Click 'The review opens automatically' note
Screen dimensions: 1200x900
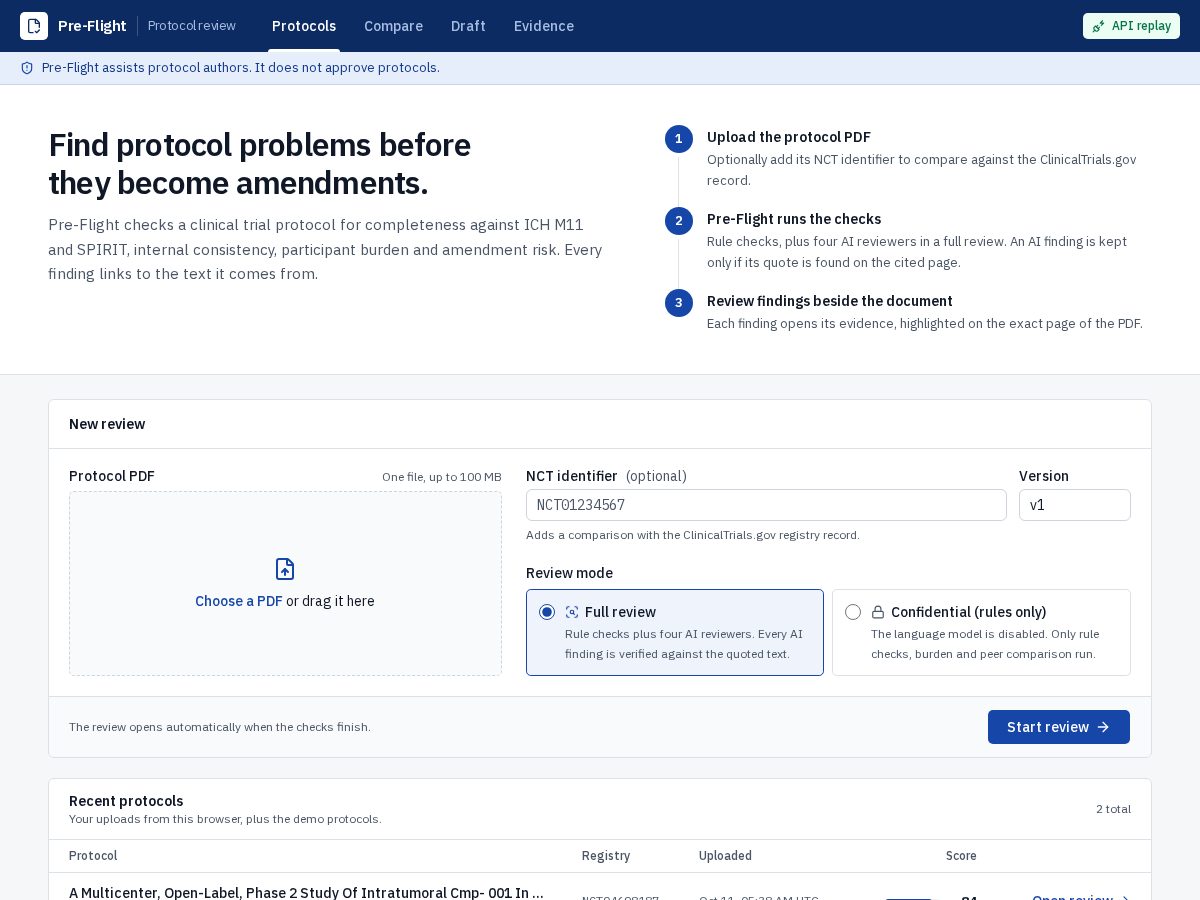click(220, 727)
